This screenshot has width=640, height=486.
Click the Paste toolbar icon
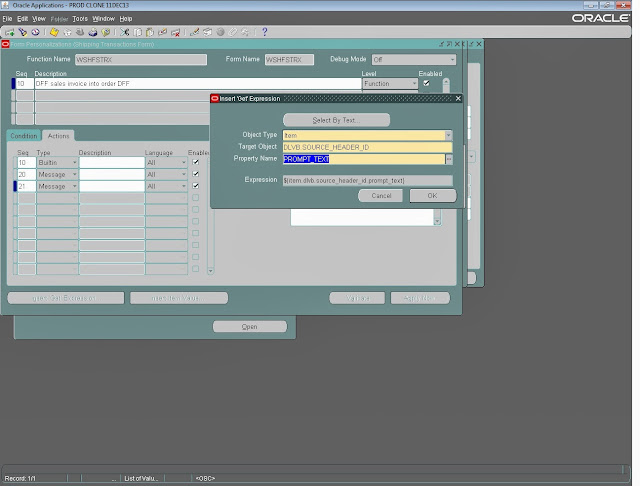tap(150, 32)
